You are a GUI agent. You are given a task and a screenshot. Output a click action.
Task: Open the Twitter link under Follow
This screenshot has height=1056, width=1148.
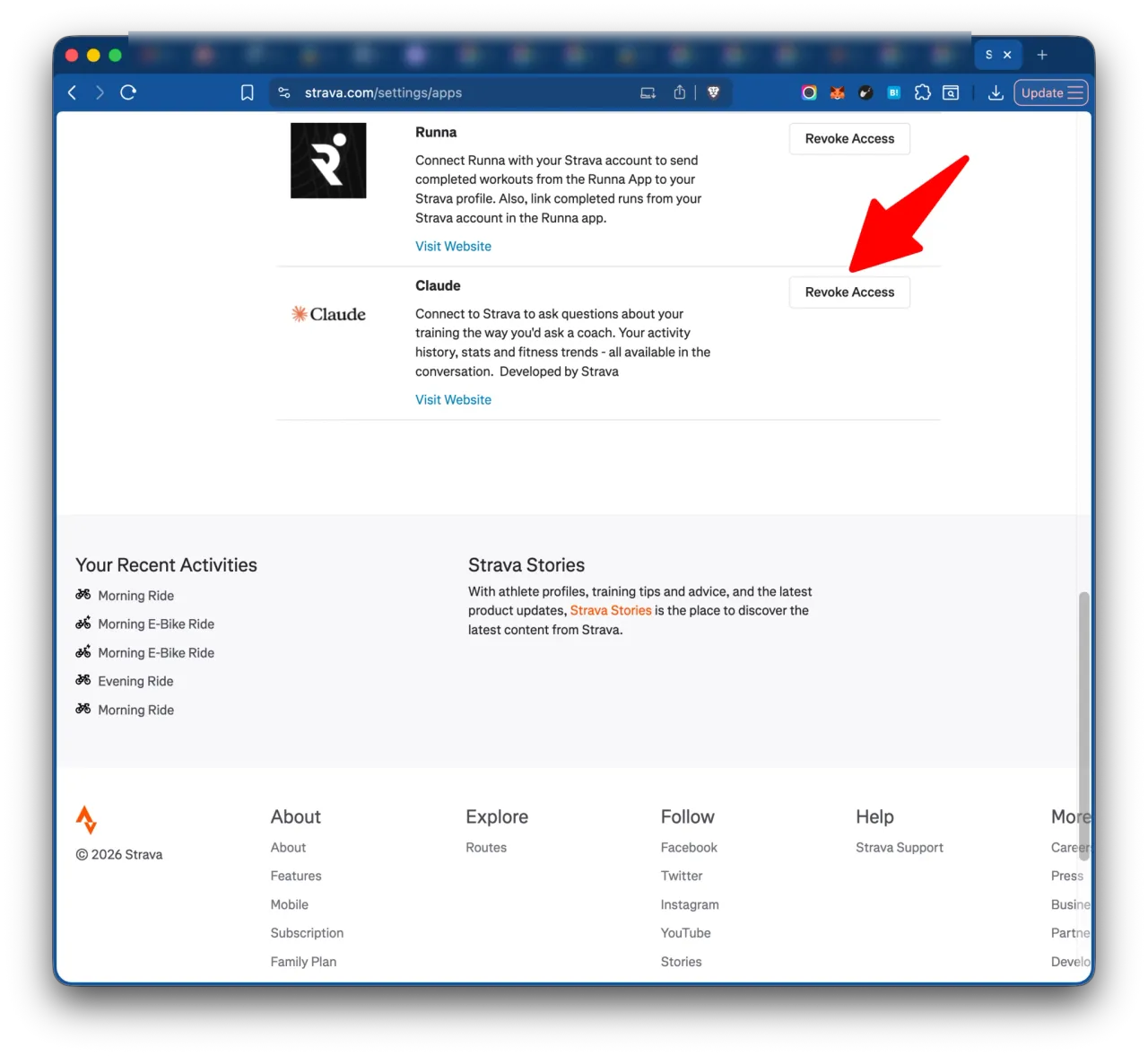pyautogui.click(x=682, y=876)
